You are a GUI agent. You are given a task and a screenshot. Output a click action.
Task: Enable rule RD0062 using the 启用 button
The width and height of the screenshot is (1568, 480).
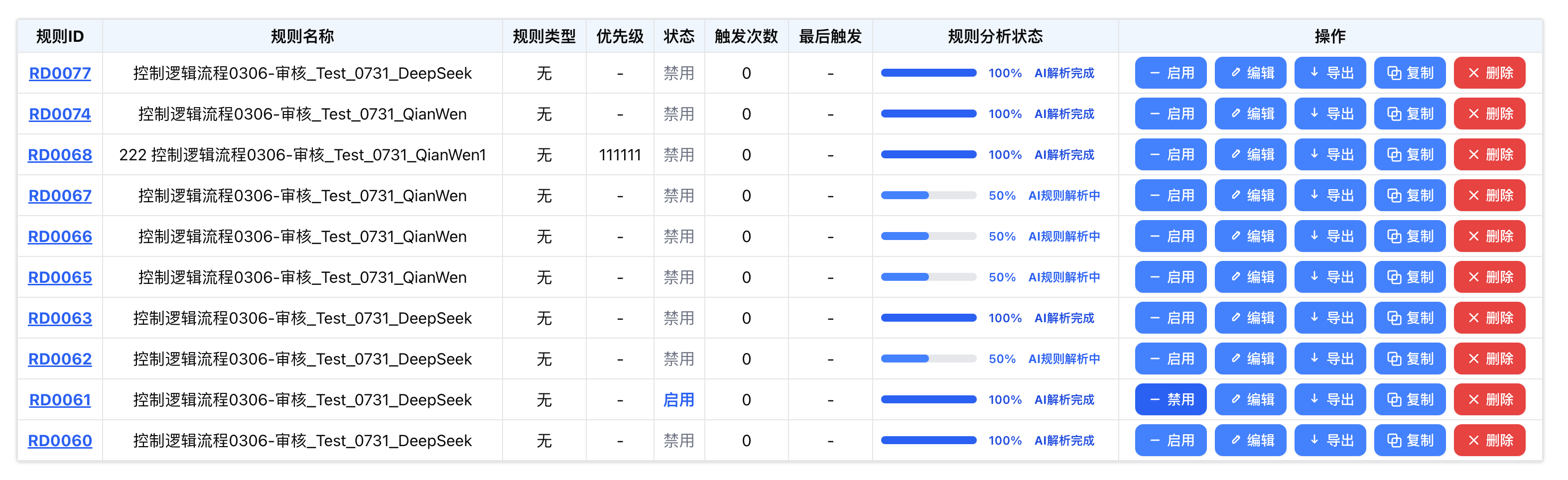1171,359
